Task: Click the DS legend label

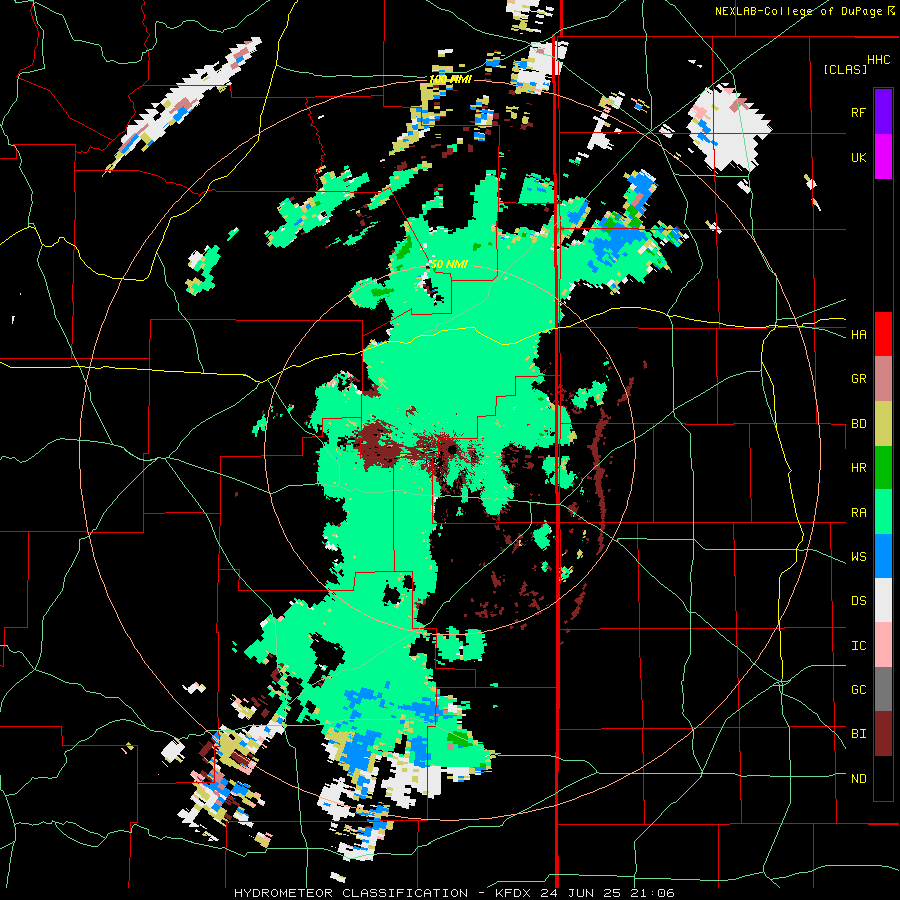Action: [x=858, y=601]
